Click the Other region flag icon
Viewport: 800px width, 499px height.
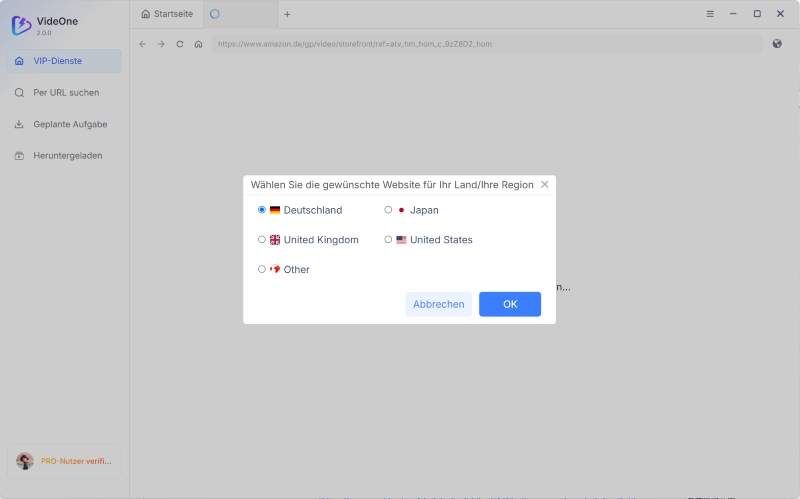click(x=275, y=269)
